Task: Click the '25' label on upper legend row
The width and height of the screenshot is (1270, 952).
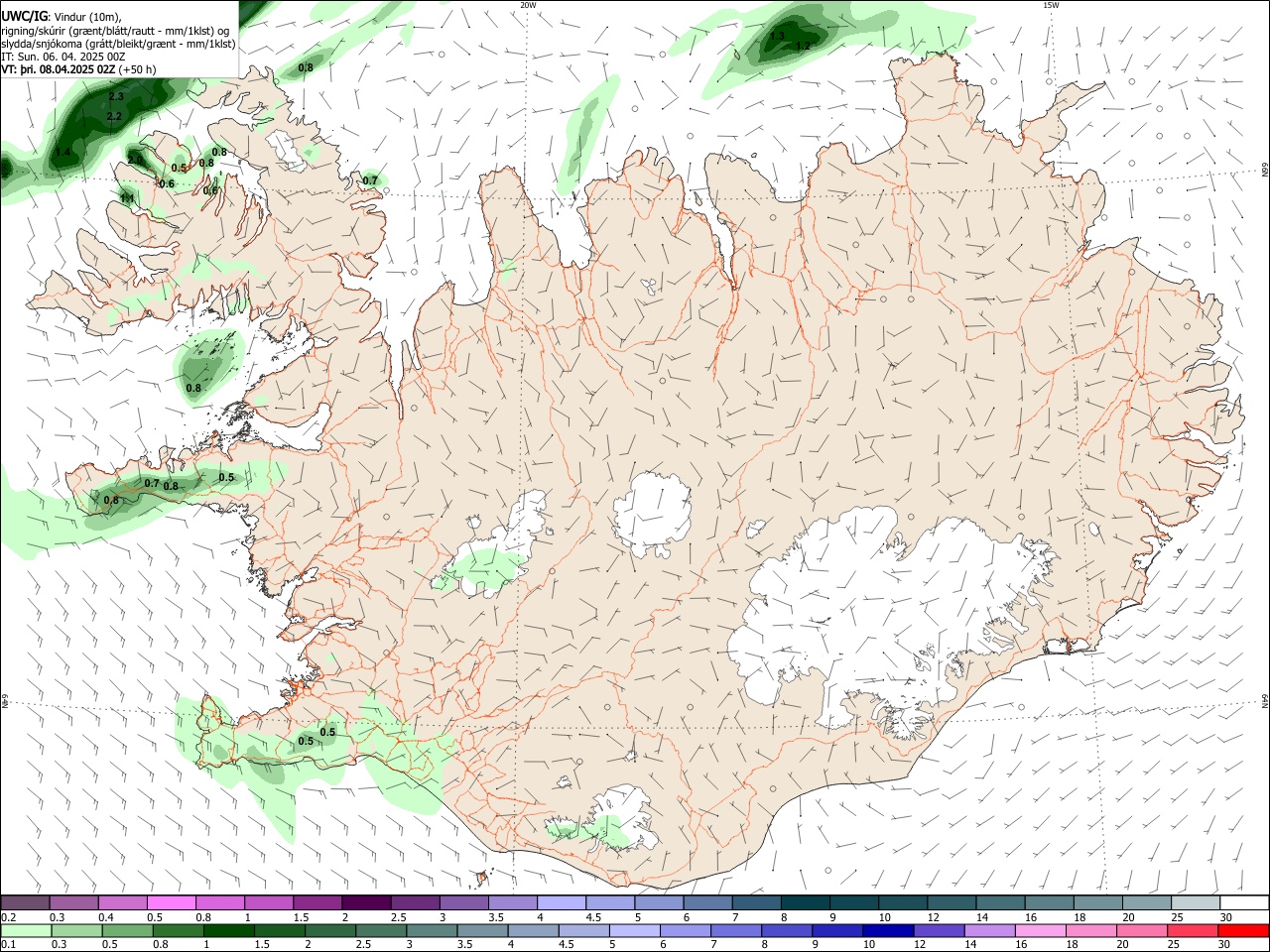Action: [1176, 917]
